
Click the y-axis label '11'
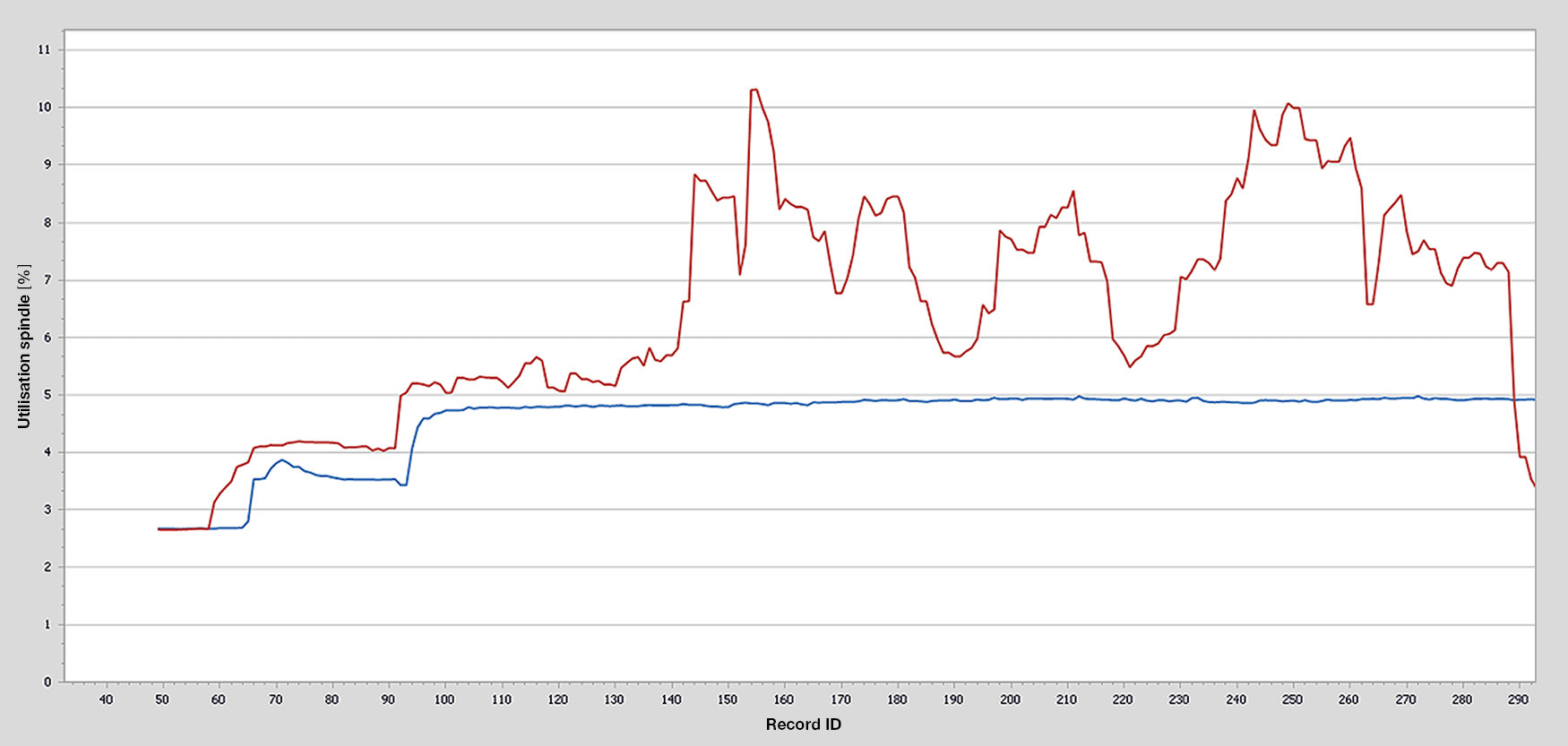(x=45, y=50)
